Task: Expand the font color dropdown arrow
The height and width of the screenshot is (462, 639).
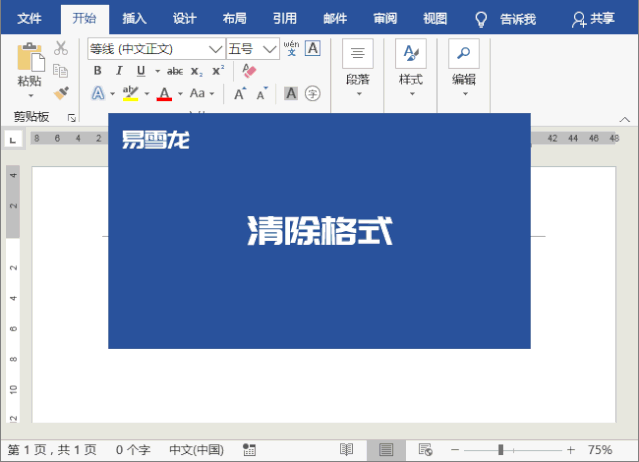Action: tap(180, 94)
